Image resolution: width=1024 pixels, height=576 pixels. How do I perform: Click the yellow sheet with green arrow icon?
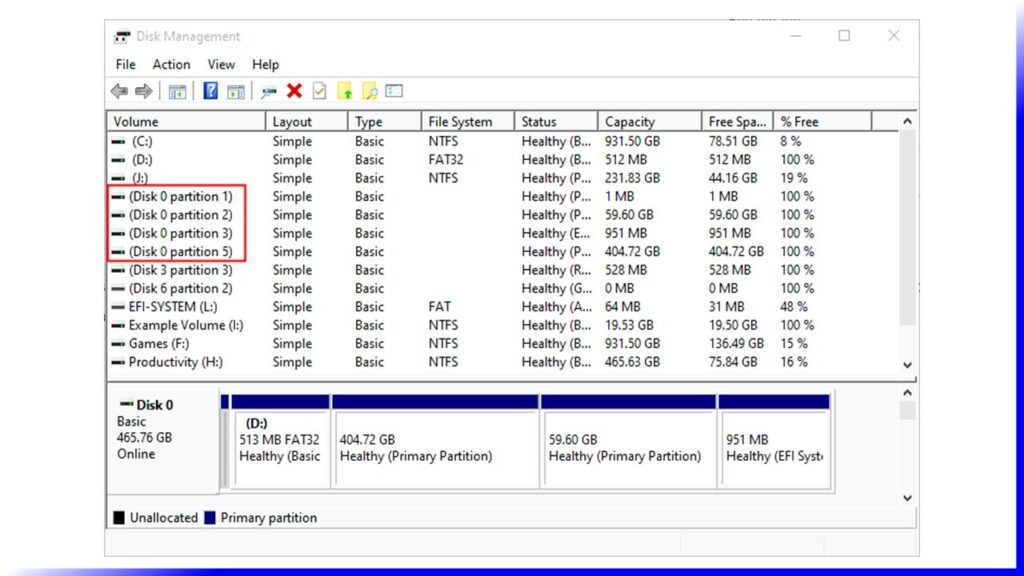[x=345, y=91]
